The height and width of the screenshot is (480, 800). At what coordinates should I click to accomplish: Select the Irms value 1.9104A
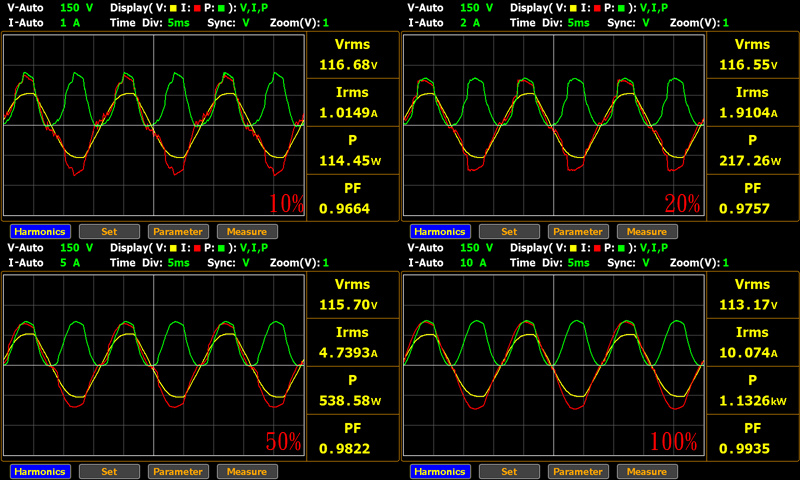pyautogui.click(x=748, y=113)
